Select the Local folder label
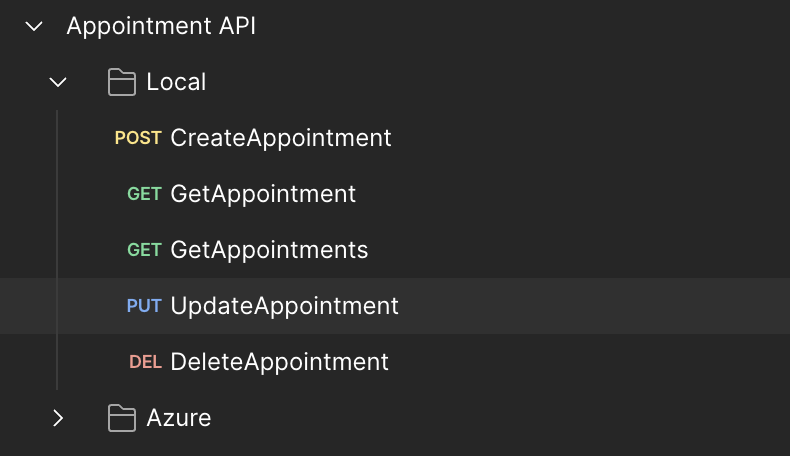790x456 pixels. (176, 82)
